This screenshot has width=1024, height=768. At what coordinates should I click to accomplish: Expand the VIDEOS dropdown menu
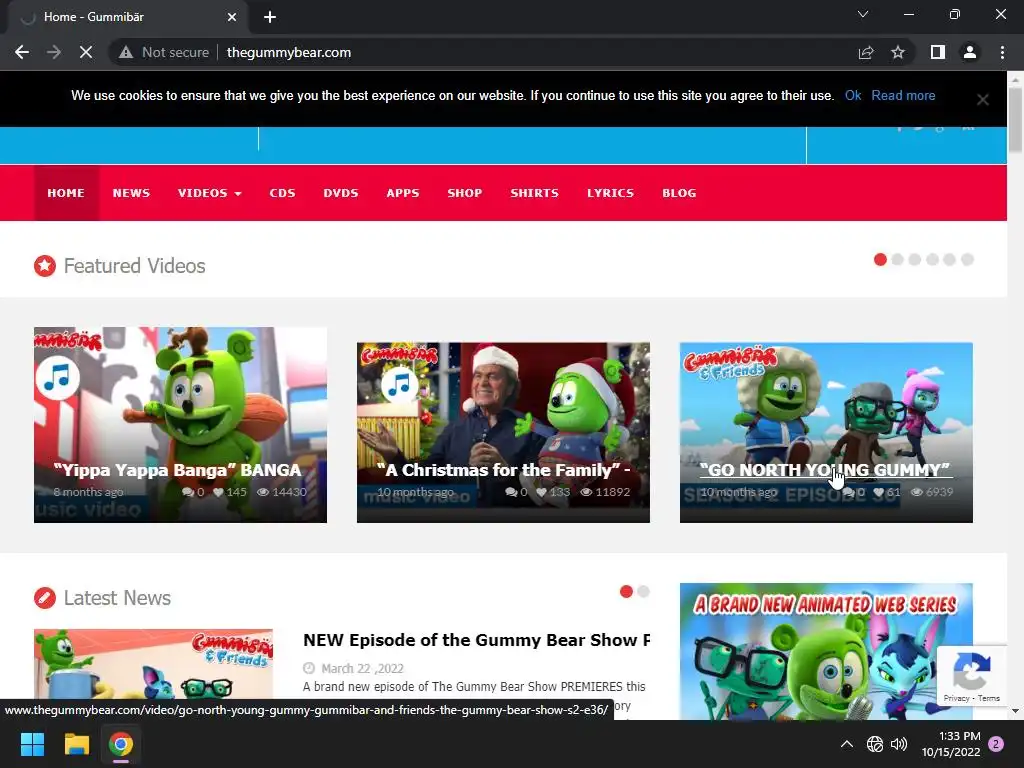click(210, 193)
